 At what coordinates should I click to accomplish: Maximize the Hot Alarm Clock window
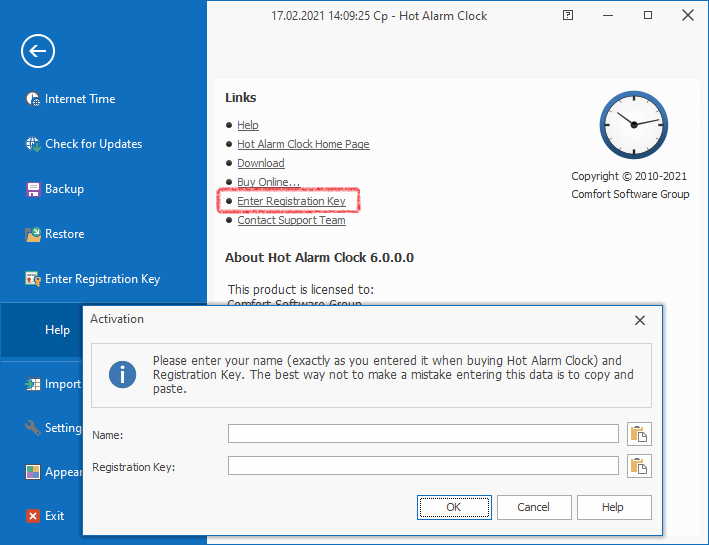[x=648, y=15]
